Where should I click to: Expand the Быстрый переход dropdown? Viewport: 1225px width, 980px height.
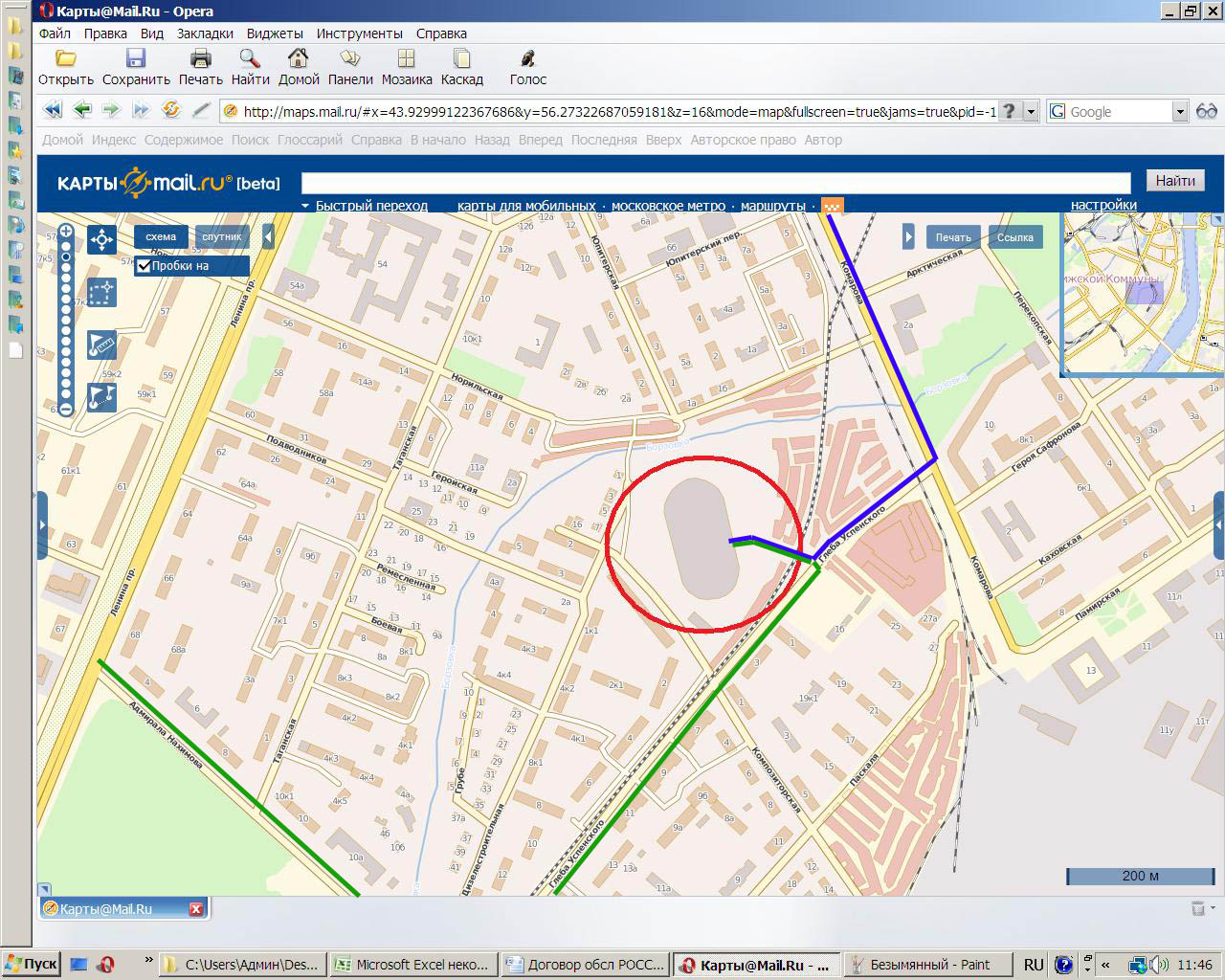pos(365,206)
